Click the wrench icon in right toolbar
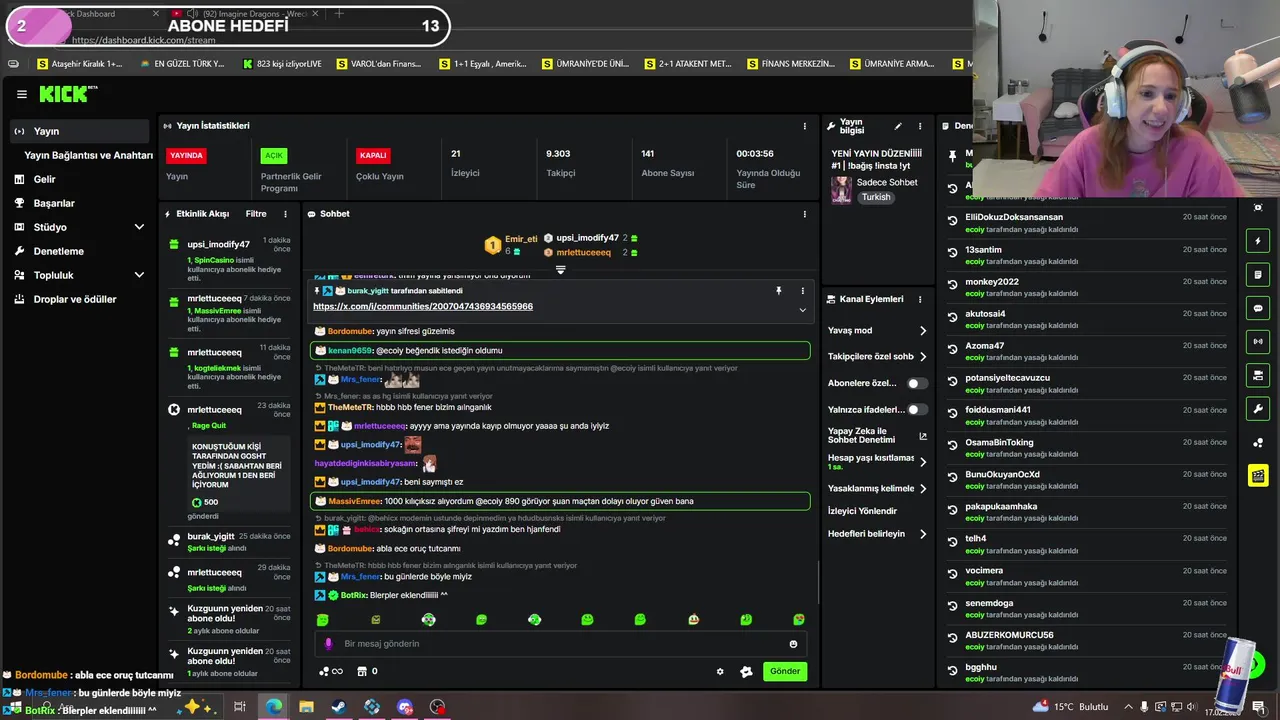 (x=1258, y=409)
